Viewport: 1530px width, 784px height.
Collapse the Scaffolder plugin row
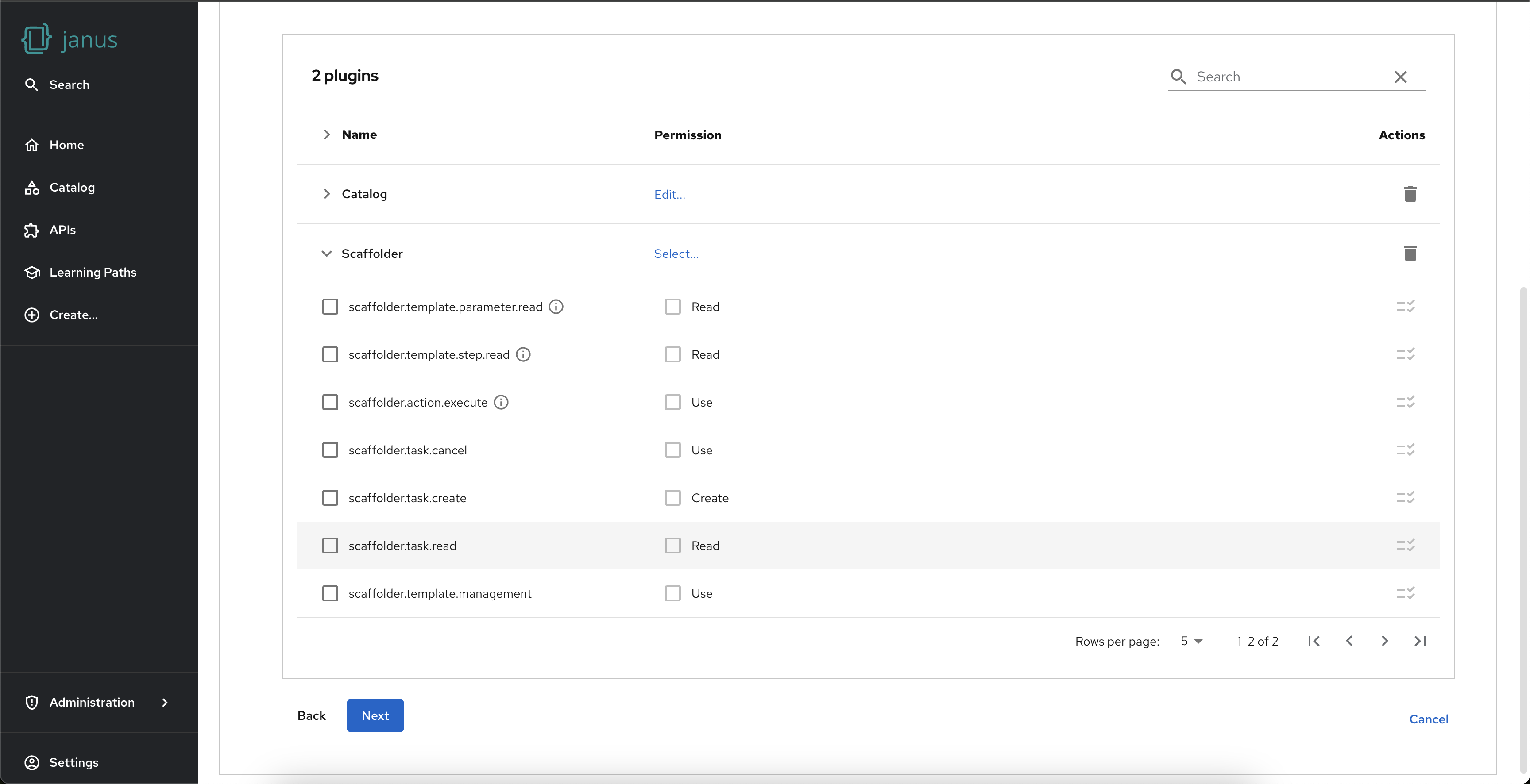[x=326, y=254]
